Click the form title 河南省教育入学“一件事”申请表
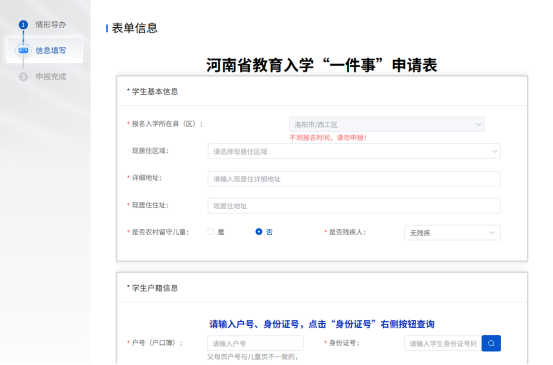Image resolution: width=553 pixels, height=365 pixels. point(322,66)
